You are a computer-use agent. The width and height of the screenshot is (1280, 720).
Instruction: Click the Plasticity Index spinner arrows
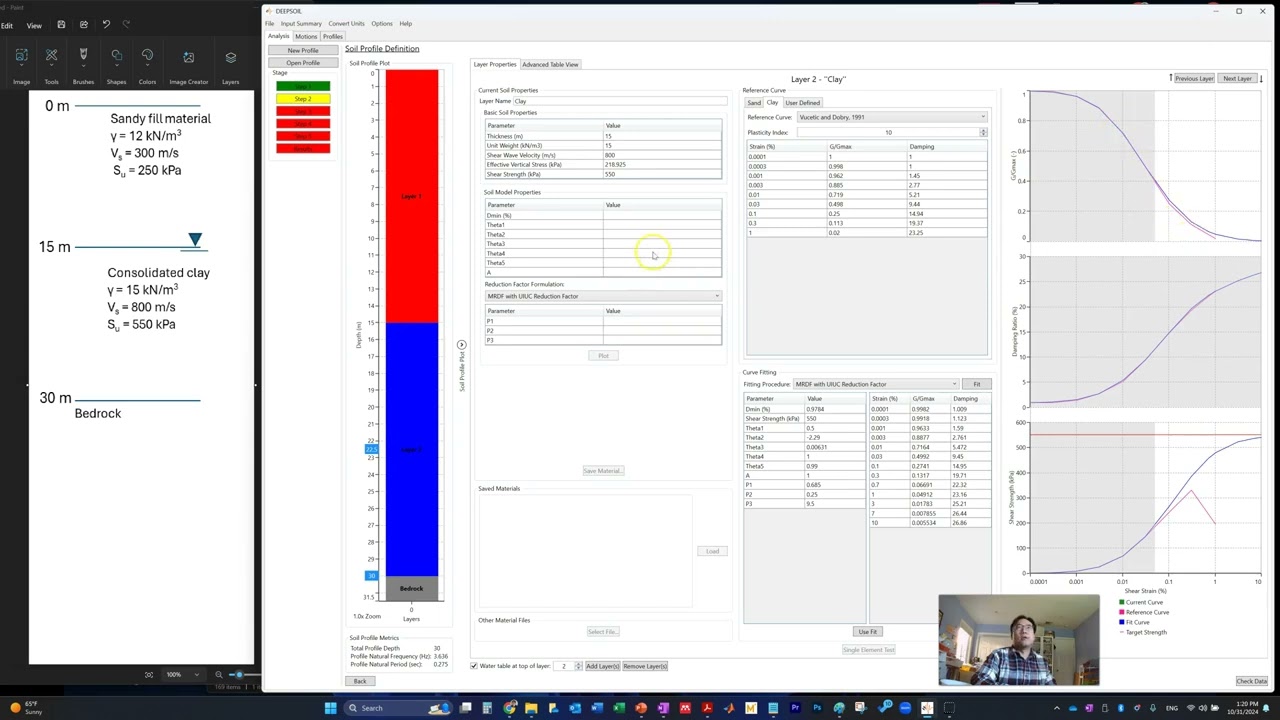[983, 132]
